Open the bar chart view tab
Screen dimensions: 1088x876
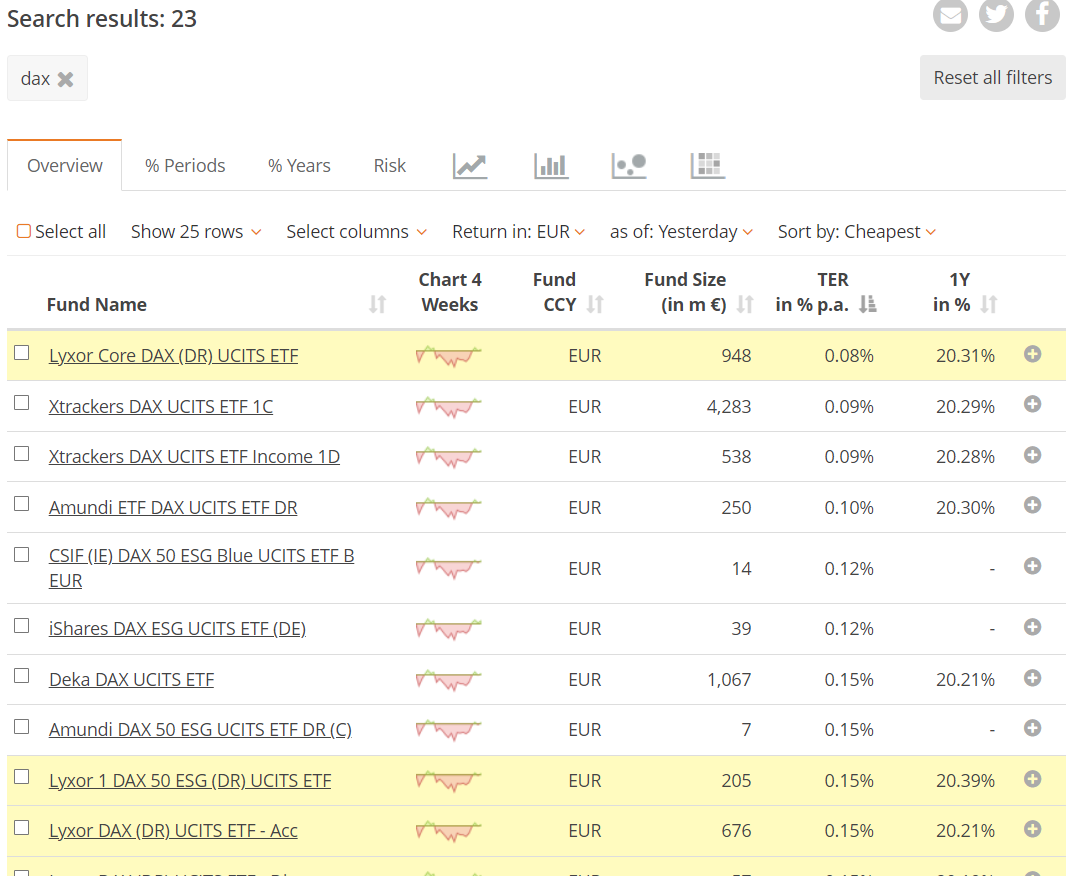[551, 166]
